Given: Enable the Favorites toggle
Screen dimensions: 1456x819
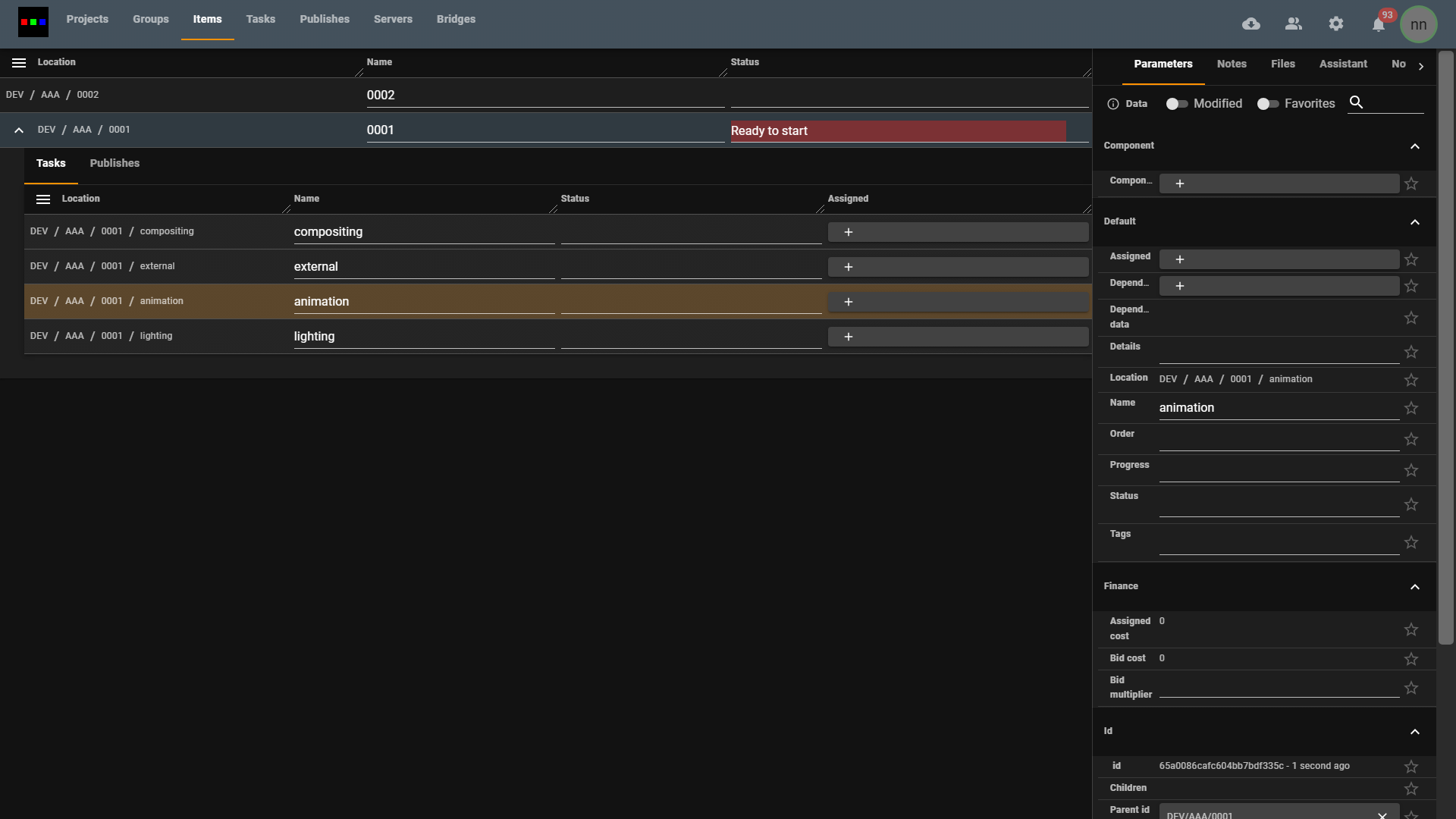Looking at the screenshot, I should coord(1266,104).
